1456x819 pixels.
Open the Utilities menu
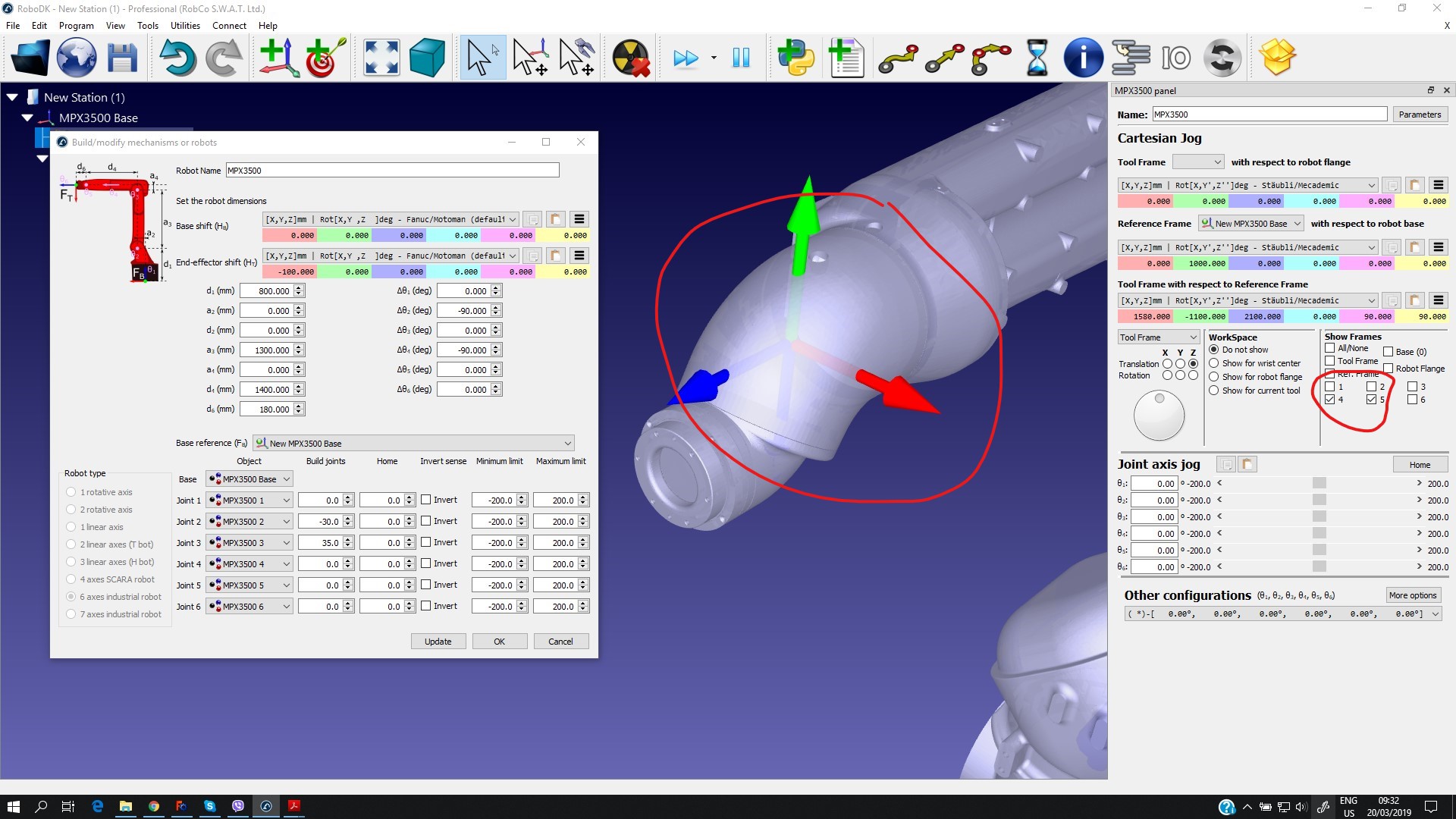point(185,25)
